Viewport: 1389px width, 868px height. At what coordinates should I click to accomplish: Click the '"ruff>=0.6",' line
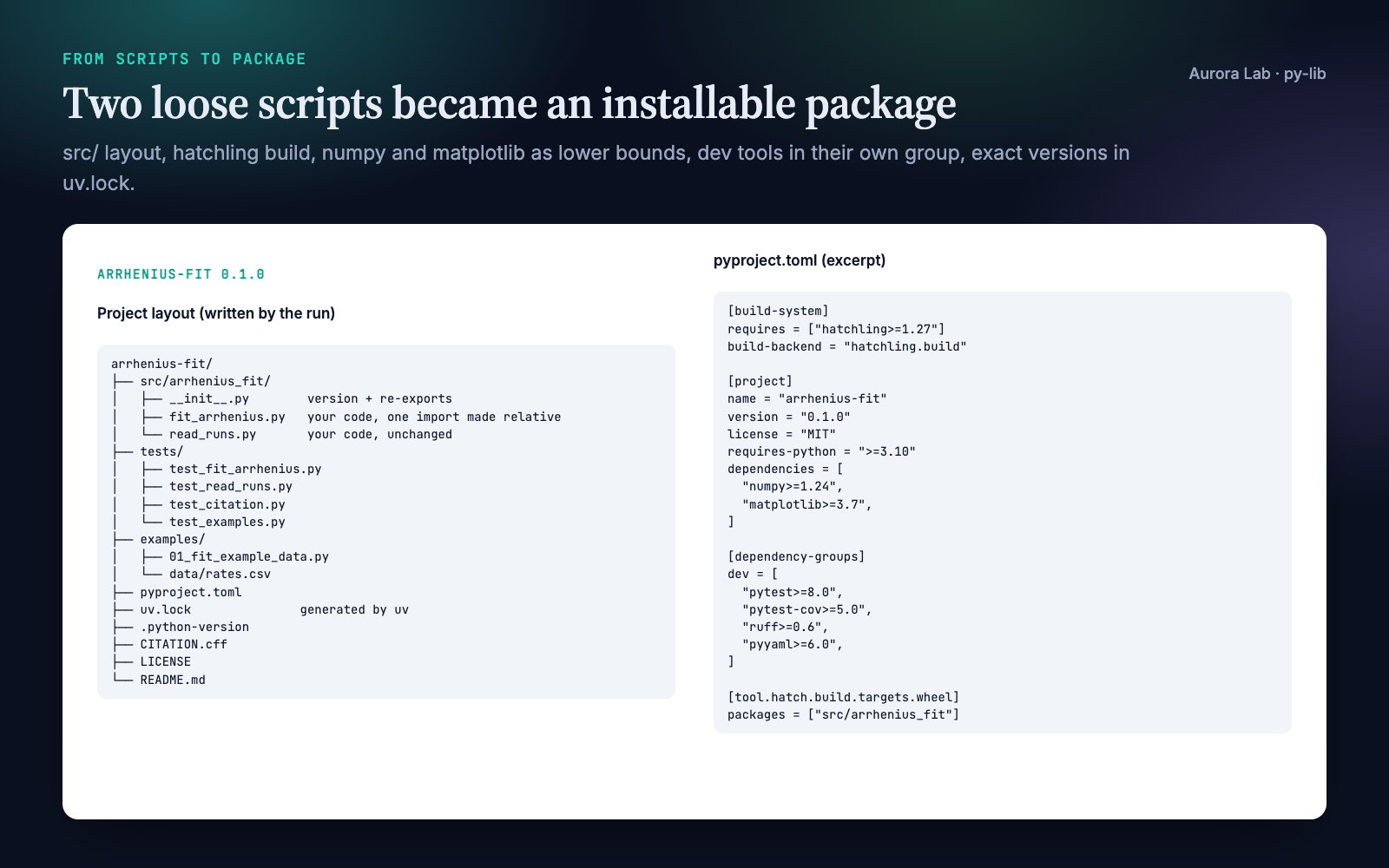tap(786, 627)
